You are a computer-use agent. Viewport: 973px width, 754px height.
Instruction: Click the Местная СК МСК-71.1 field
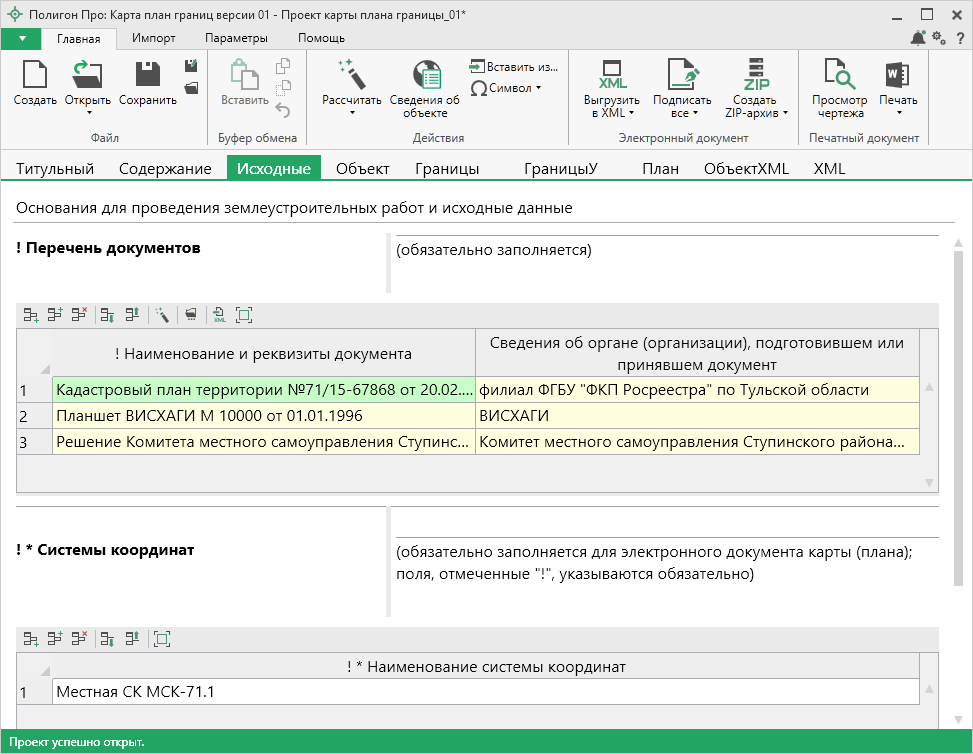pyautogui.click(x=485, y=692)
